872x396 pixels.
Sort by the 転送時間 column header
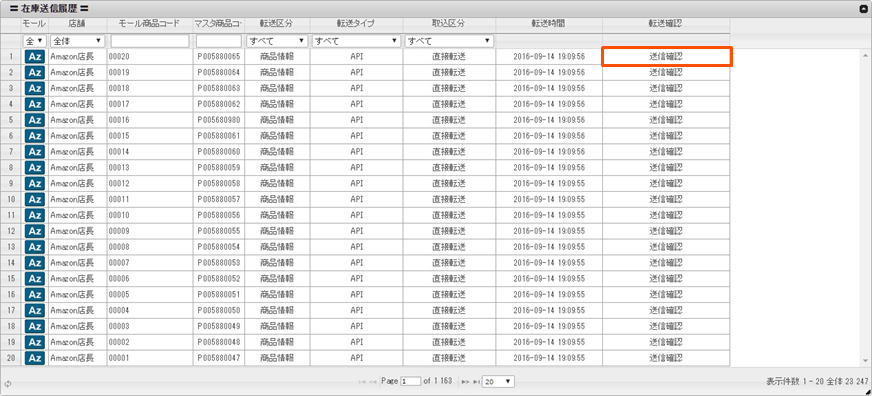(x=548, y=24)
